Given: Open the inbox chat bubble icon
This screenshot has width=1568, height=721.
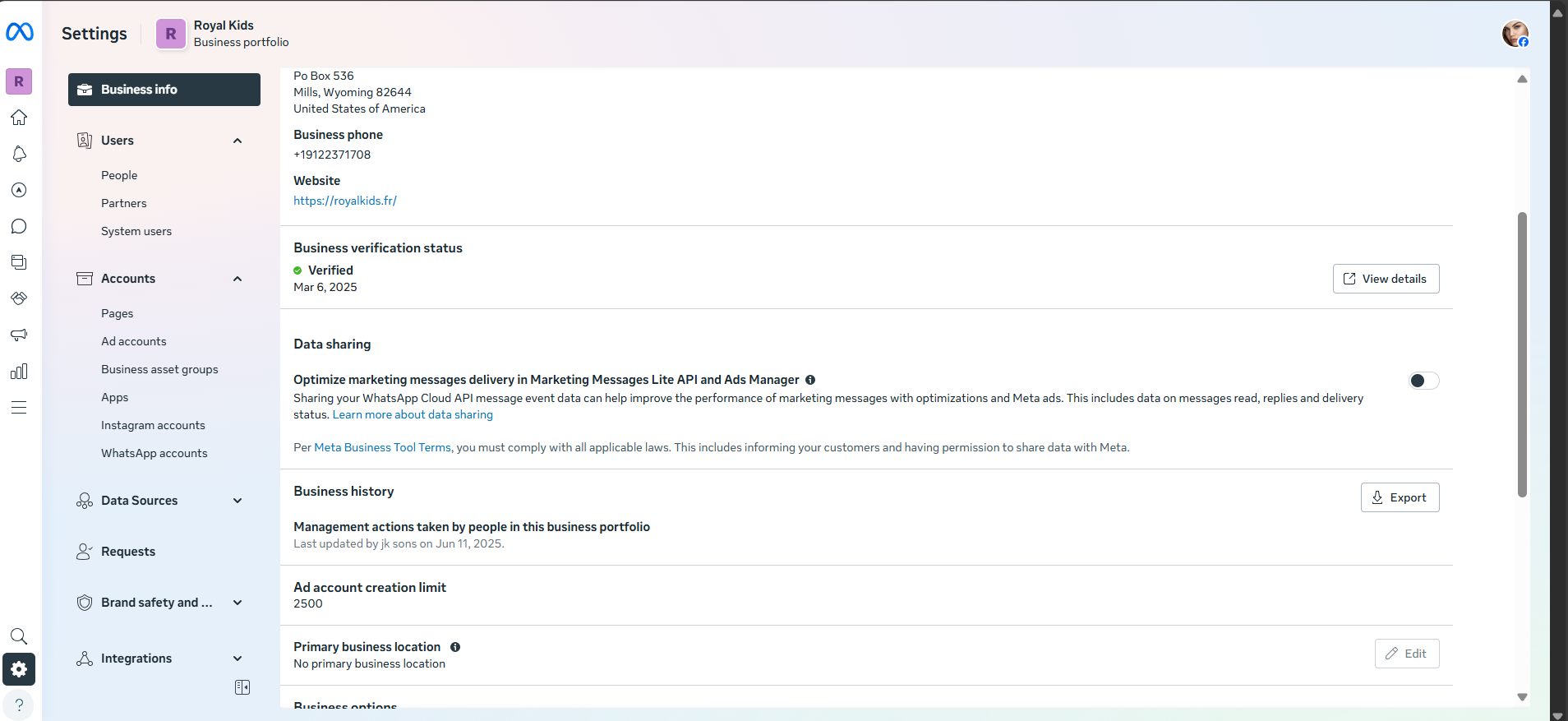Looking at the screenshot, I should (19, 226).
